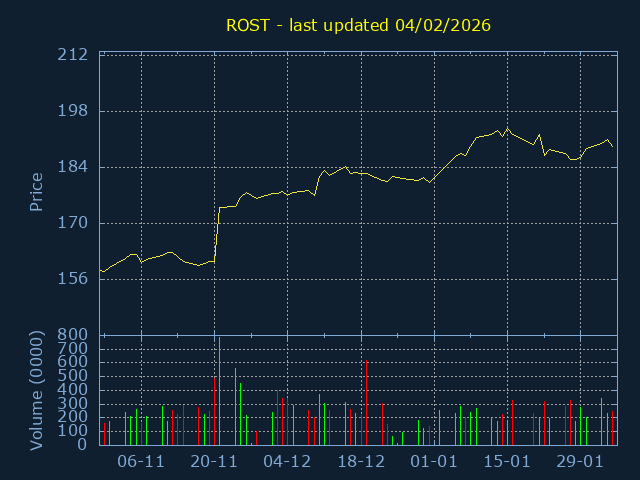Click the date label 01-01
Image resolution: width=640 pixels, height=480 pixels.
(434, 462)
